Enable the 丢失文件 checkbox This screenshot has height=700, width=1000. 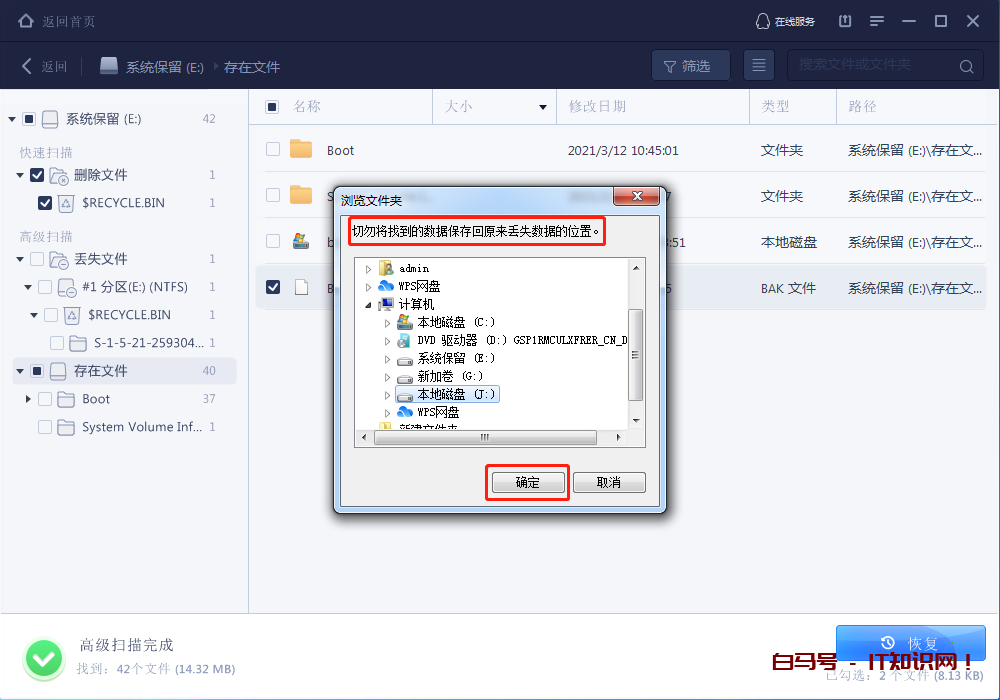[37, 259]
